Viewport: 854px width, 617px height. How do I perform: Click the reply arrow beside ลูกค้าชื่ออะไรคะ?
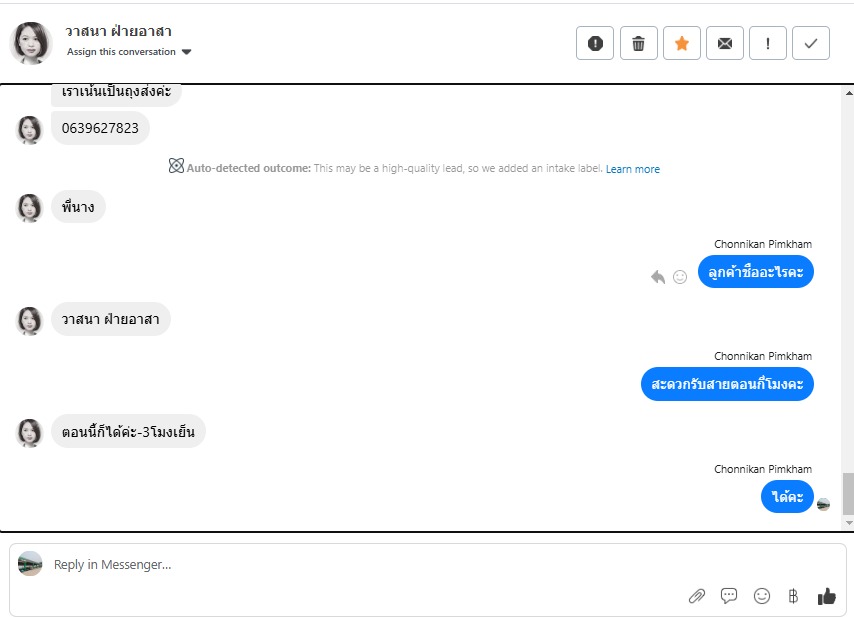coord(657,277)
